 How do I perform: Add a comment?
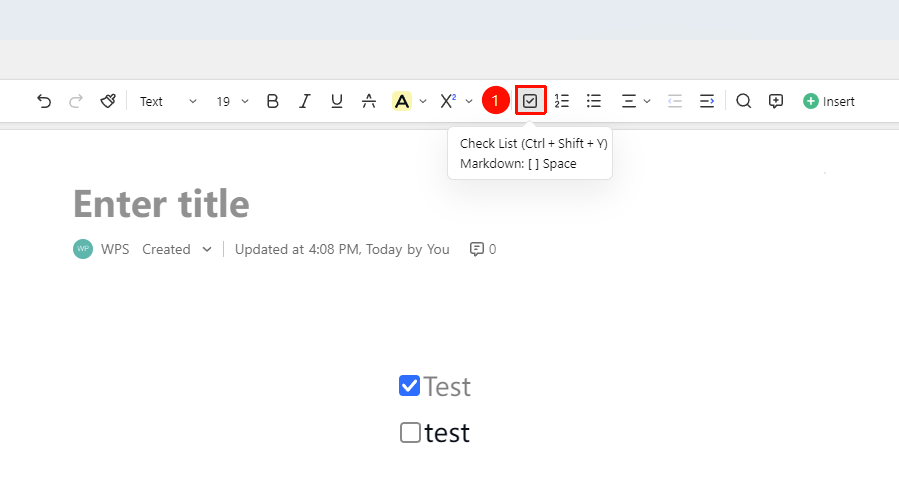point(776,101)
